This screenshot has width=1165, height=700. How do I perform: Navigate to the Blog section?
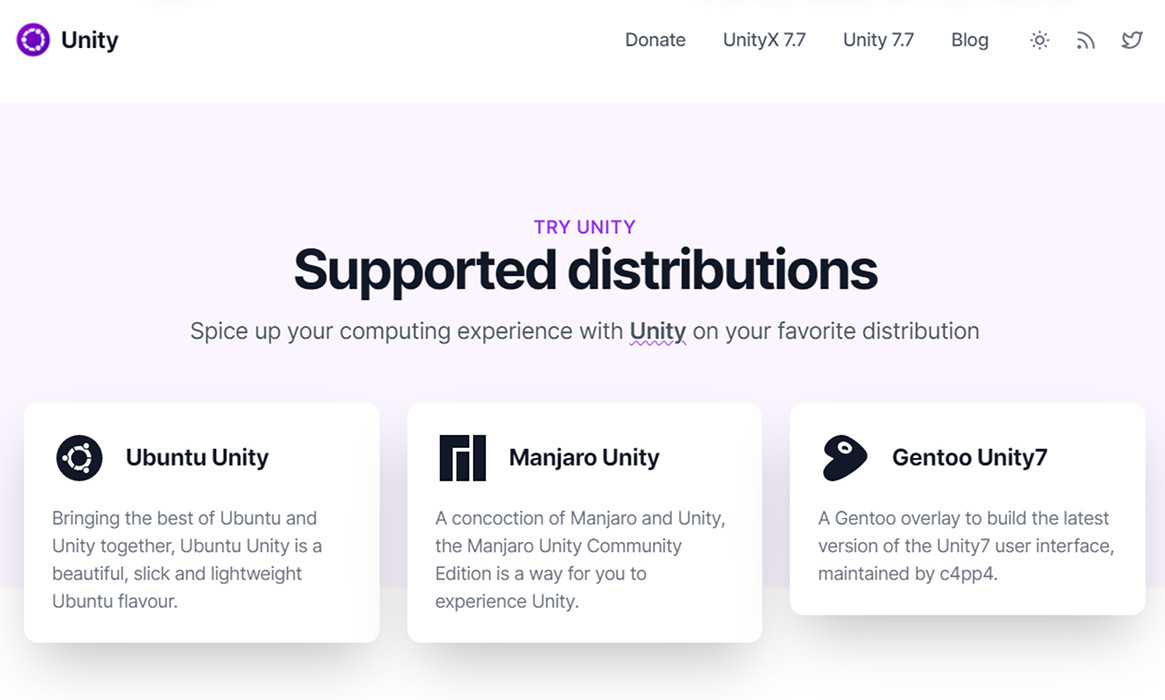pyautogui.click(x=969, y=40)
